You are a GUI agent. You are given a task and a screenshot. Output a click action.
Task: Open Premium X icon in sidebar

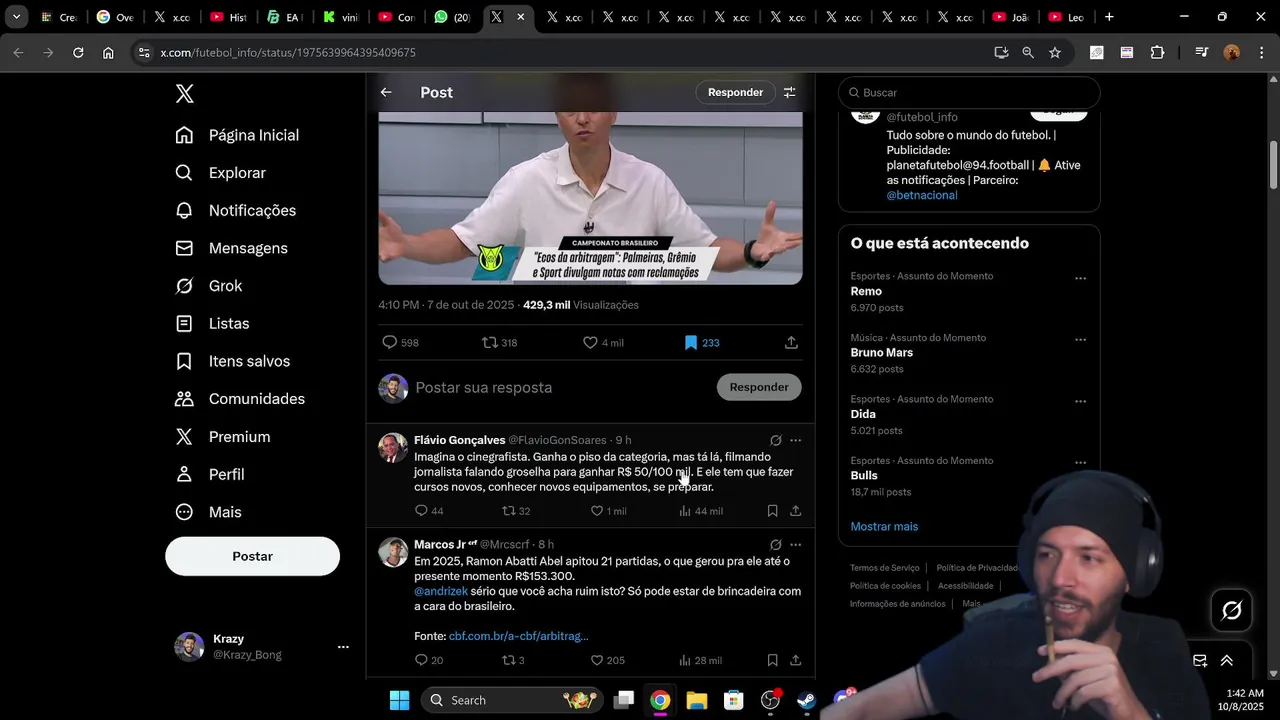tap(184, 437)
